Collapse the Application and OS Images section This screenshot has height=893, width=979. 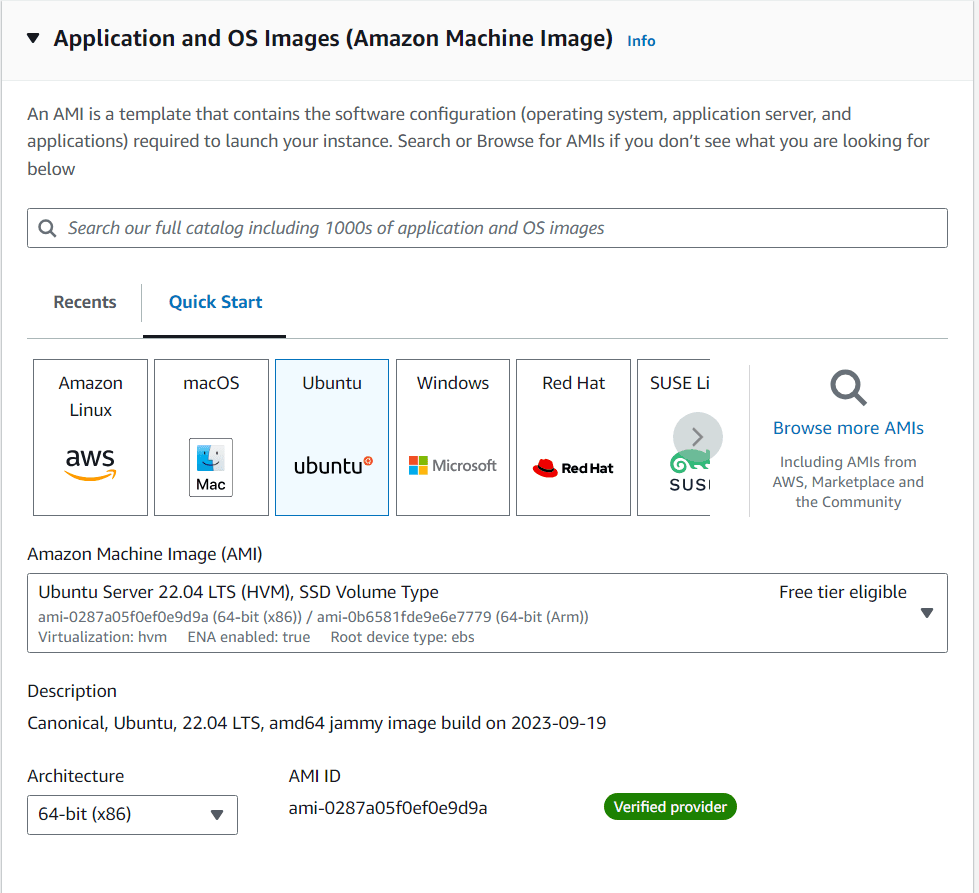(33, 39)
